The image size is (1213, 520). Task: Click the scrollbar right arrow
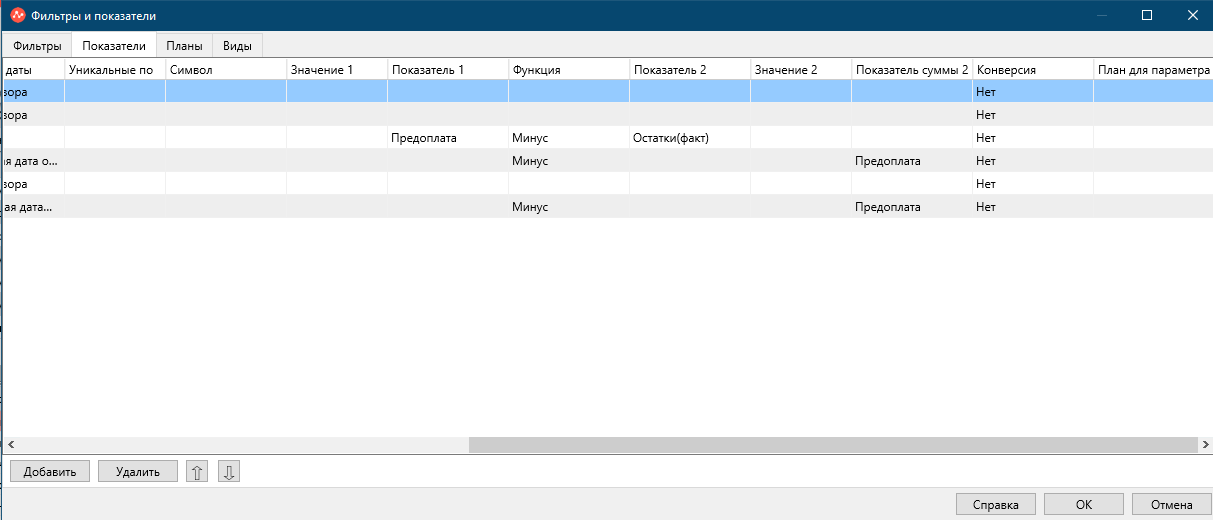1205,445
